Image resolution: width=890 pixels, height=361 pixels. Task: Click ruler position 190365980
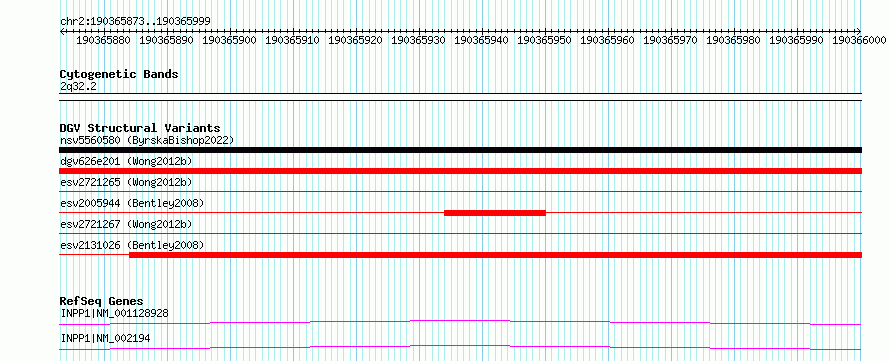coord(733,40)
